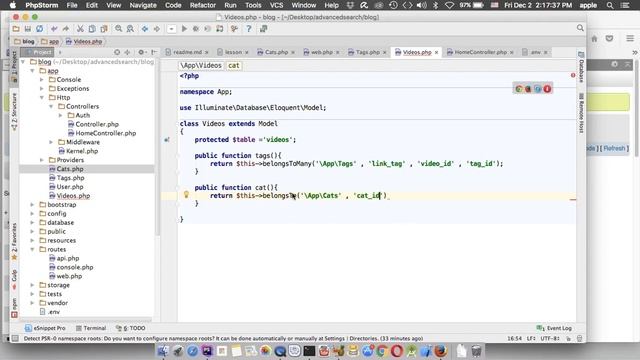Open Spotlight search in macOS menu bar
The width and height of the screenshot is (640, 360).
point(610,5)
